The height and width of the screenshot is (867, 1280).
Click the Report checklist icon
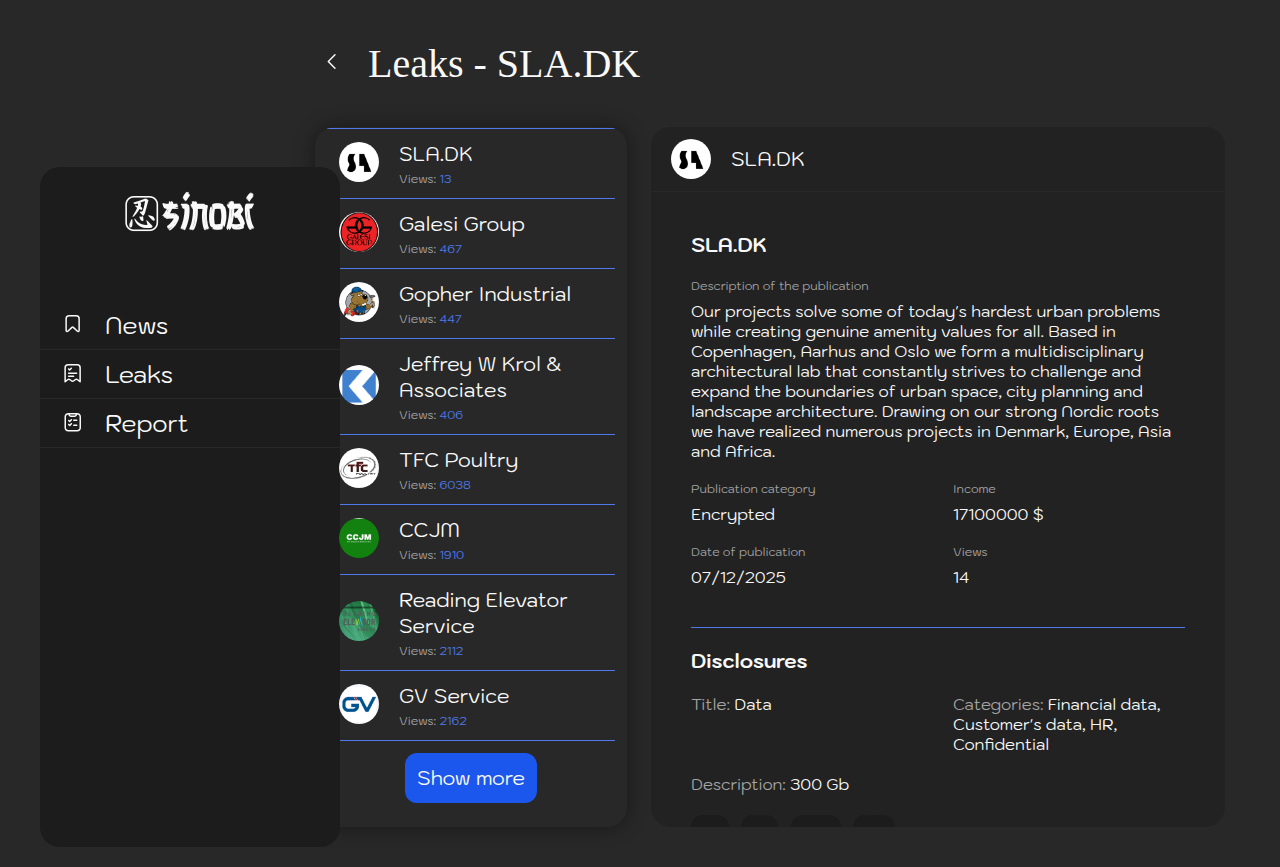click(x=73, y=423)
